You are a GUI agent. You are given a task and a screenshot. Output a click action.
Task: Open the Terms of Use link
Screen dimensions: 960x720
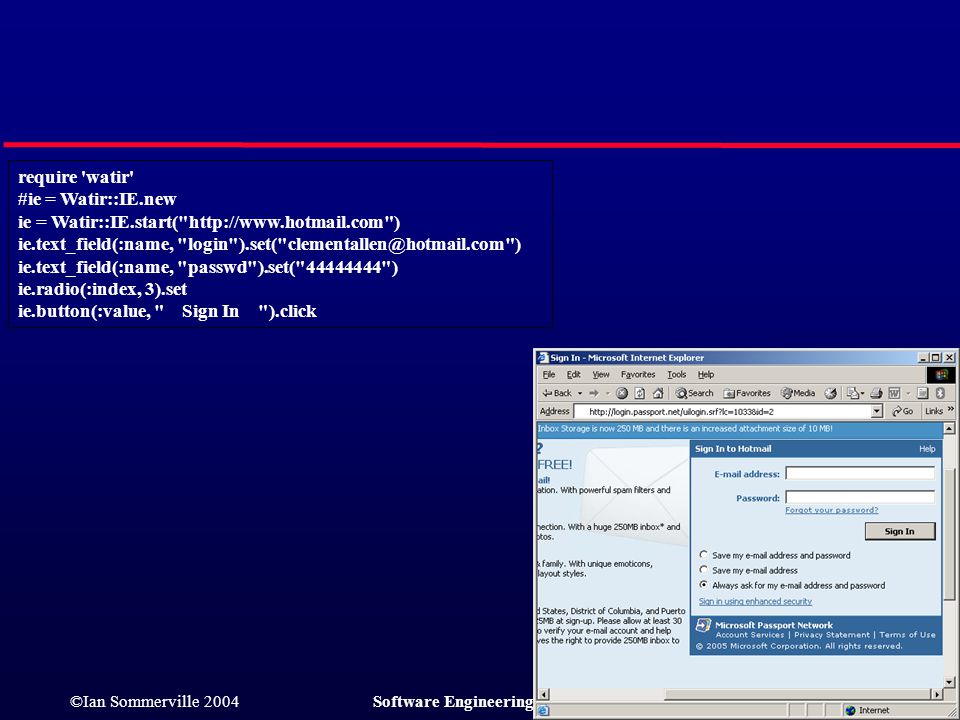click(907, 635)
